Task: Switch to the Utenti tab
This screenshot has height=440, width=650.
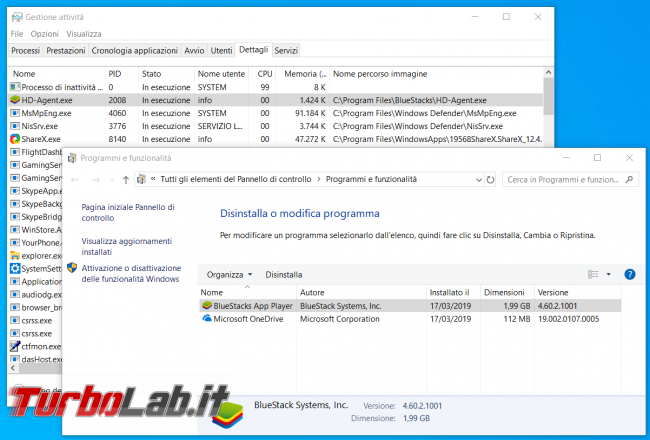Action: click(x=221, y=51)
